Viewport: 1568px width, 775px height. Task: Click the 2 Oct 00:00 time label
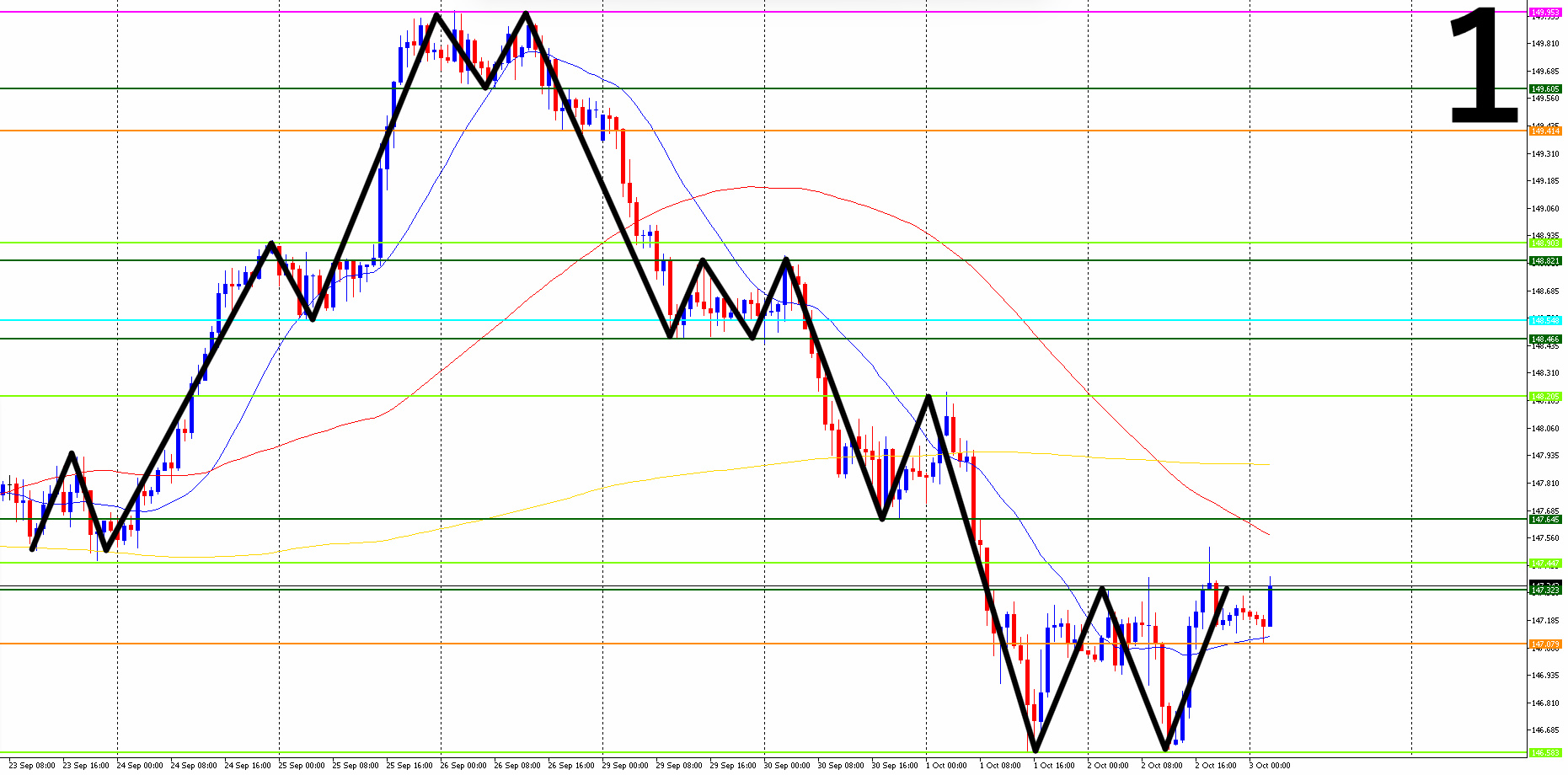[1109, 766]
